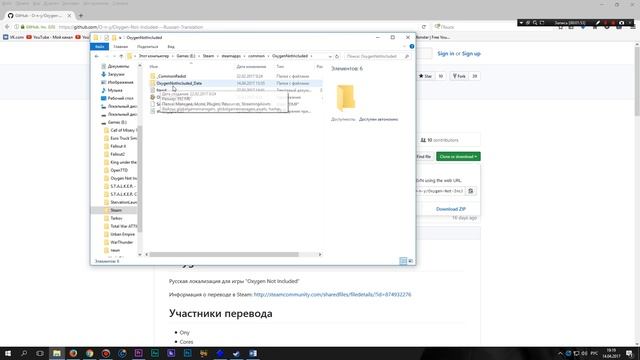The image size is (640, 360).
Task: Click Sign in link on GitHub page
Action: pos(445,53)
